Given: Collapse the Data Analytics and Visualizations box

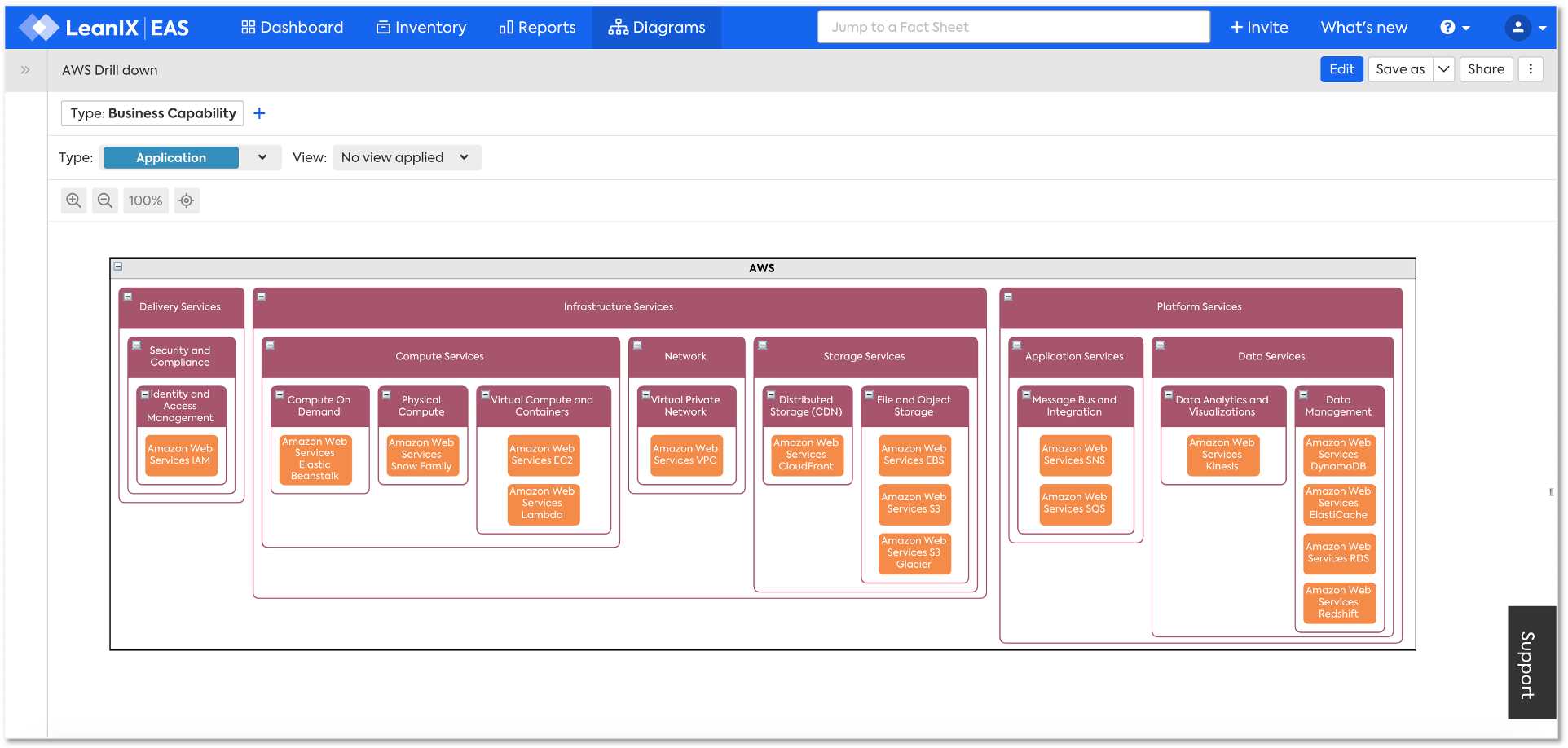Looking at the screenshot, I should coord(1169,394).
